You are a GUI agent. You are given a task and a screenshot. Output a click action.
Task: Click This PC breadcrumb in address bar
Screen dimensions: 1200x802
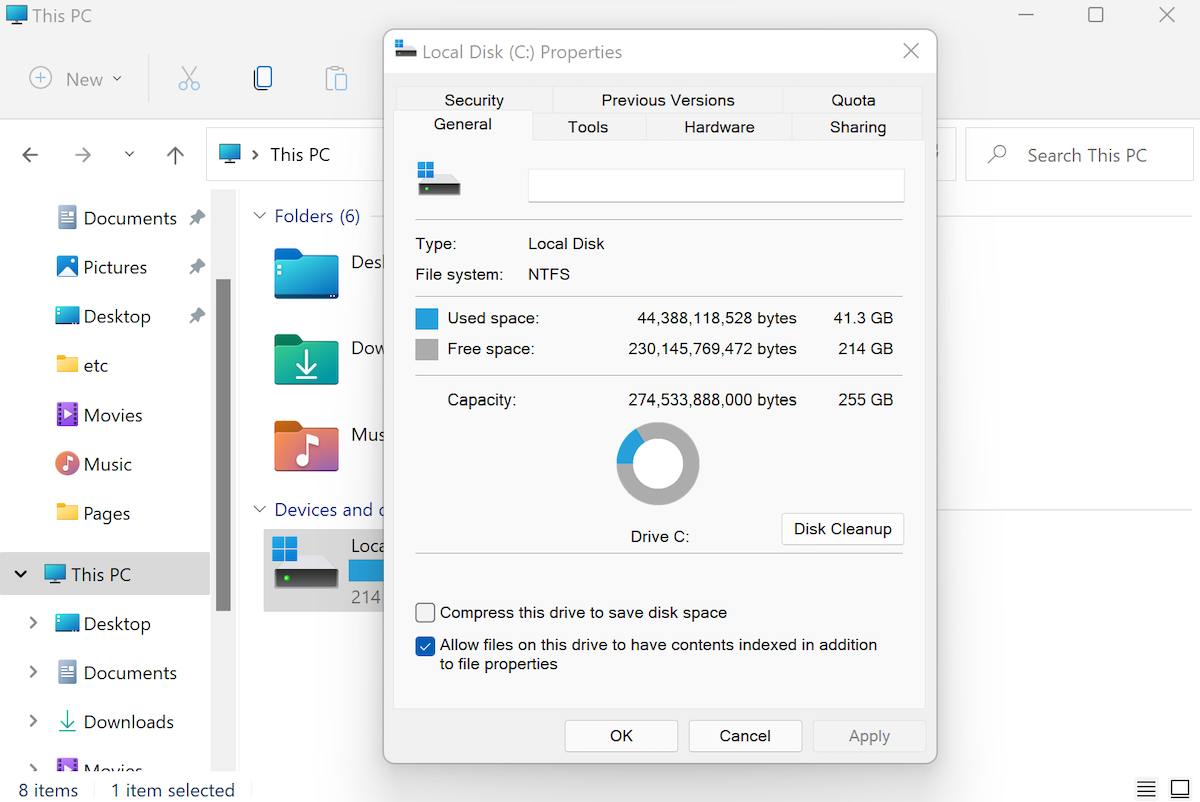click(300, 155)
